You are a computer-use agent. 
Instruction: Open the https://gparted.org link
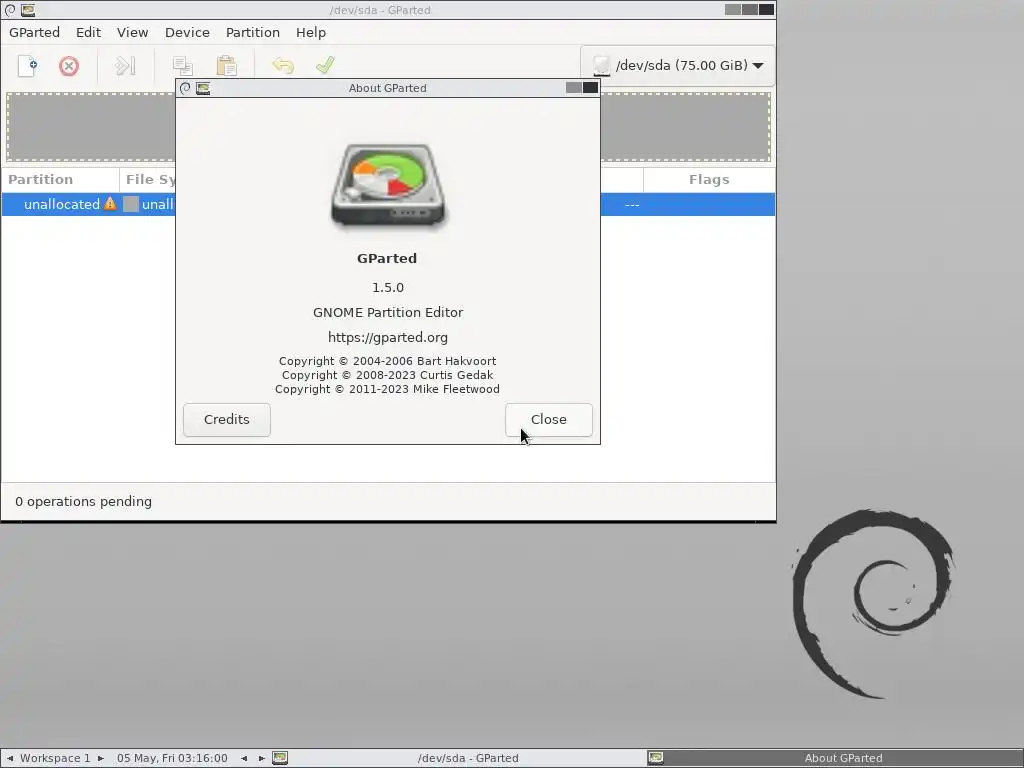point(388,338)
